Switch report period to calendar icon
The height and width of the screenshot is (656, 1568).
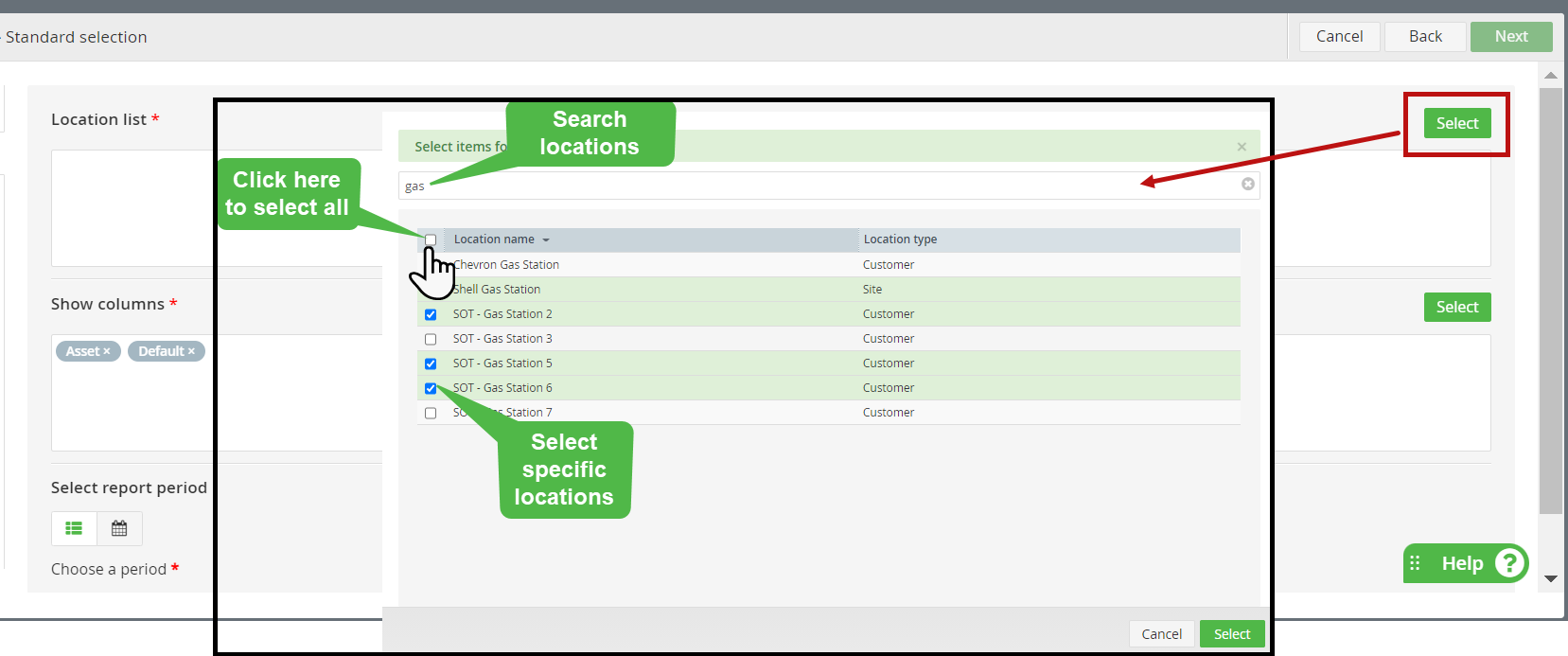click(119, 528)
